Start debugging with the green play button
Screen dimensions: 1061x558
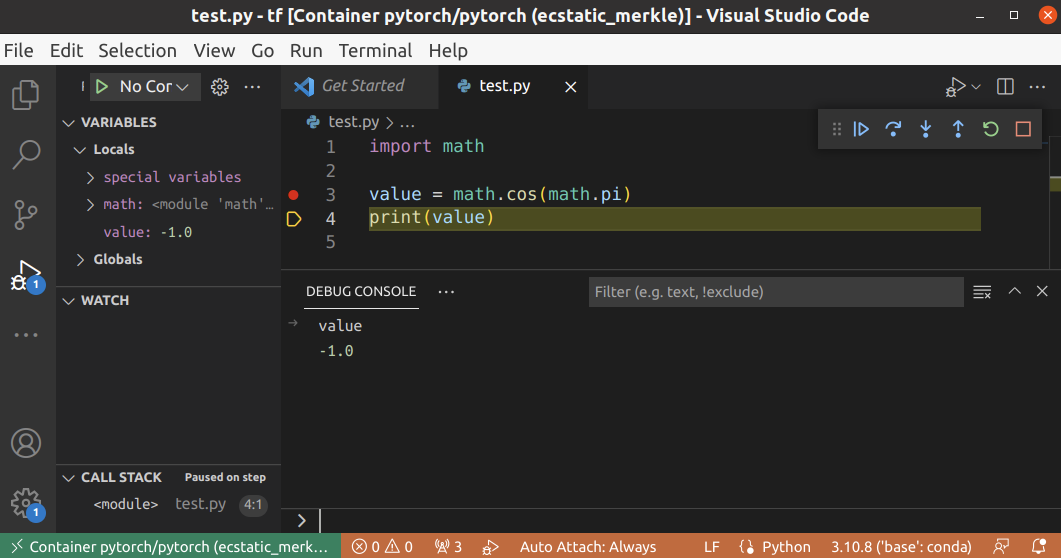tap(102, 87)
